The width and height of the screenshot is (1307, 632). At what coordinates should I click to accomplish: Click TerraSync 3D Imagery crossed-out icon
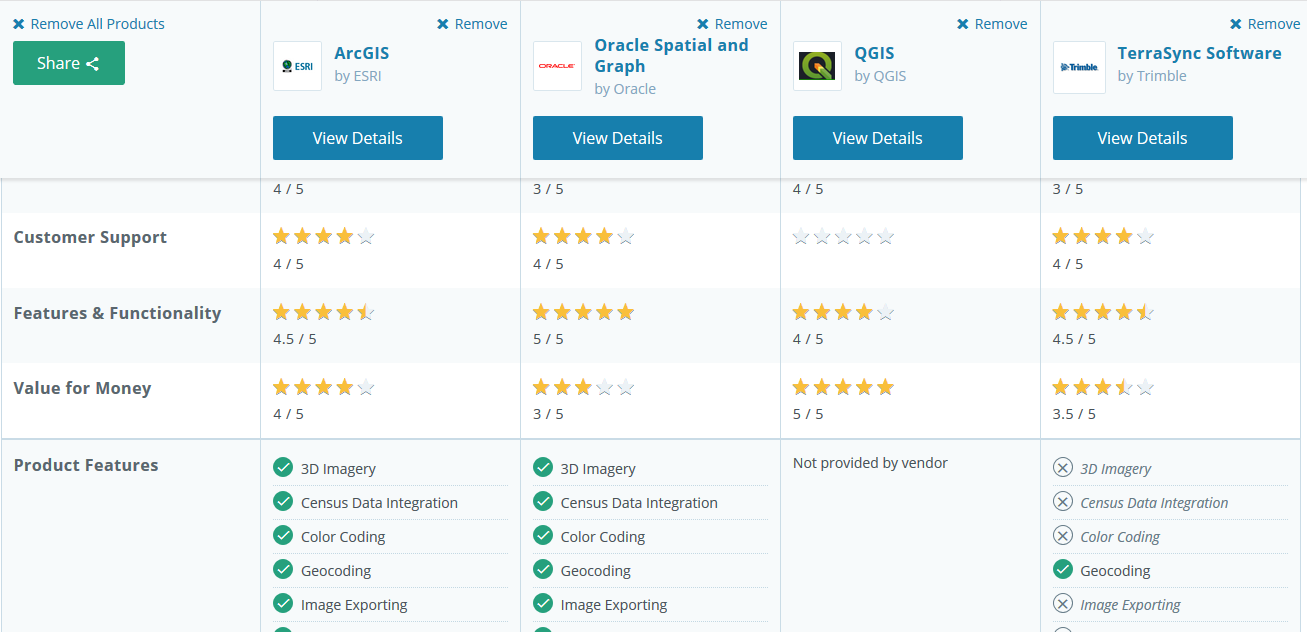tap(1063, 468)
